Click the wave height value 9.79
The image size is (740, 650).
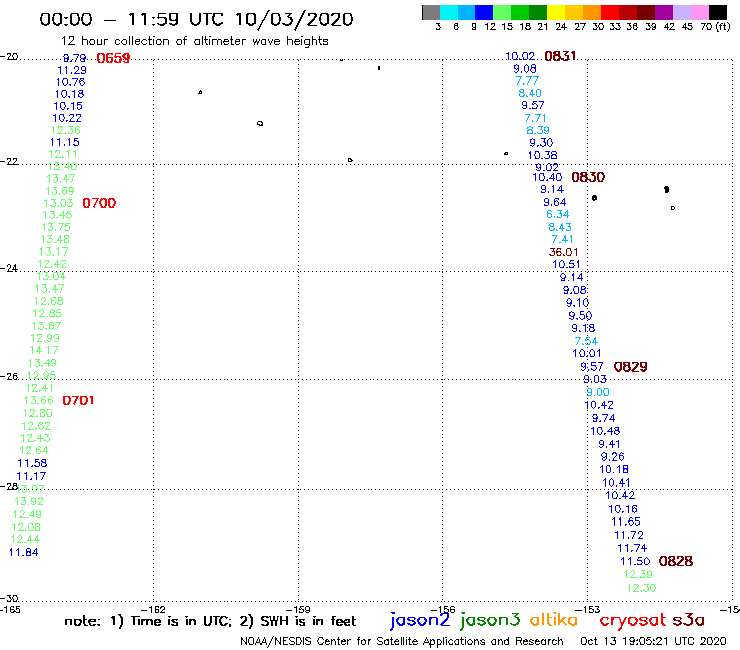click(75, 58)
